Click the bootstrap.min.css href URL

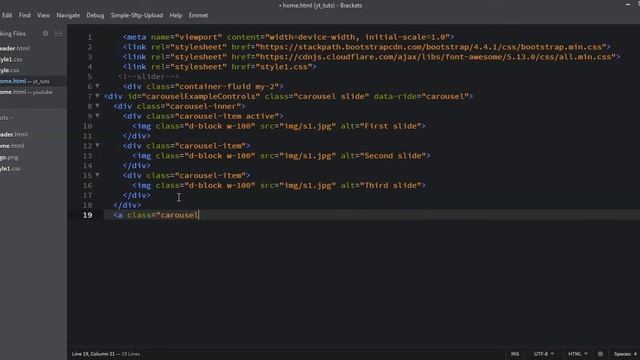431,47
